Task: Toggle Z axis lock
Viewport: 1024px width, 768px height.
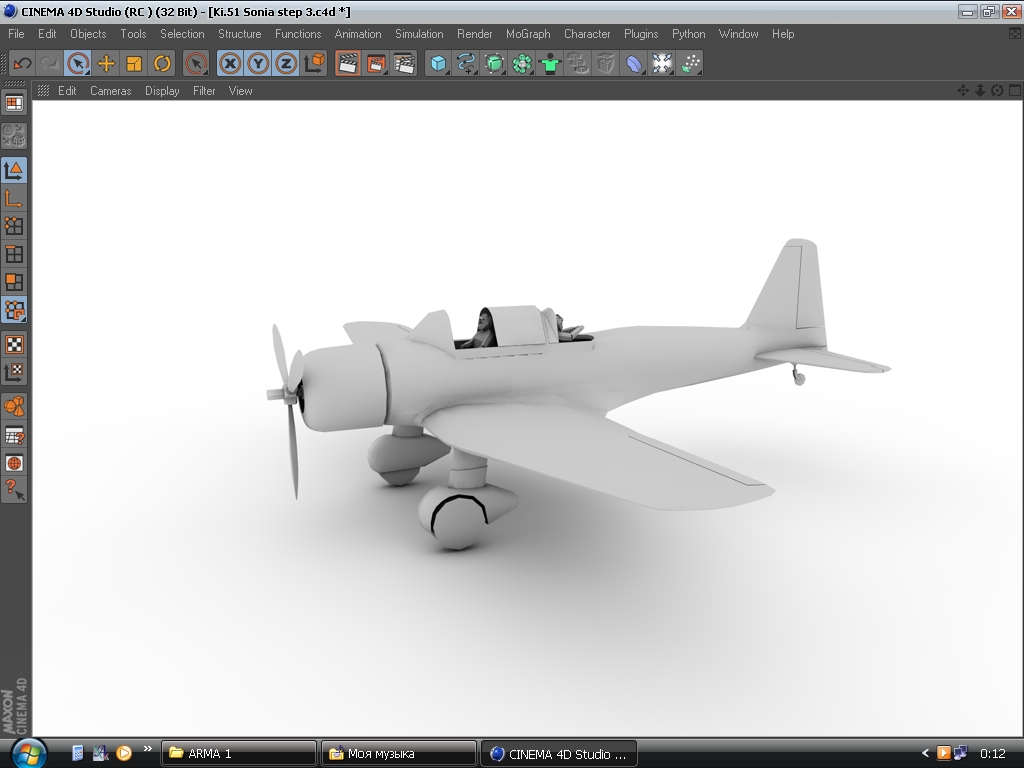Action: click(286, 64)
